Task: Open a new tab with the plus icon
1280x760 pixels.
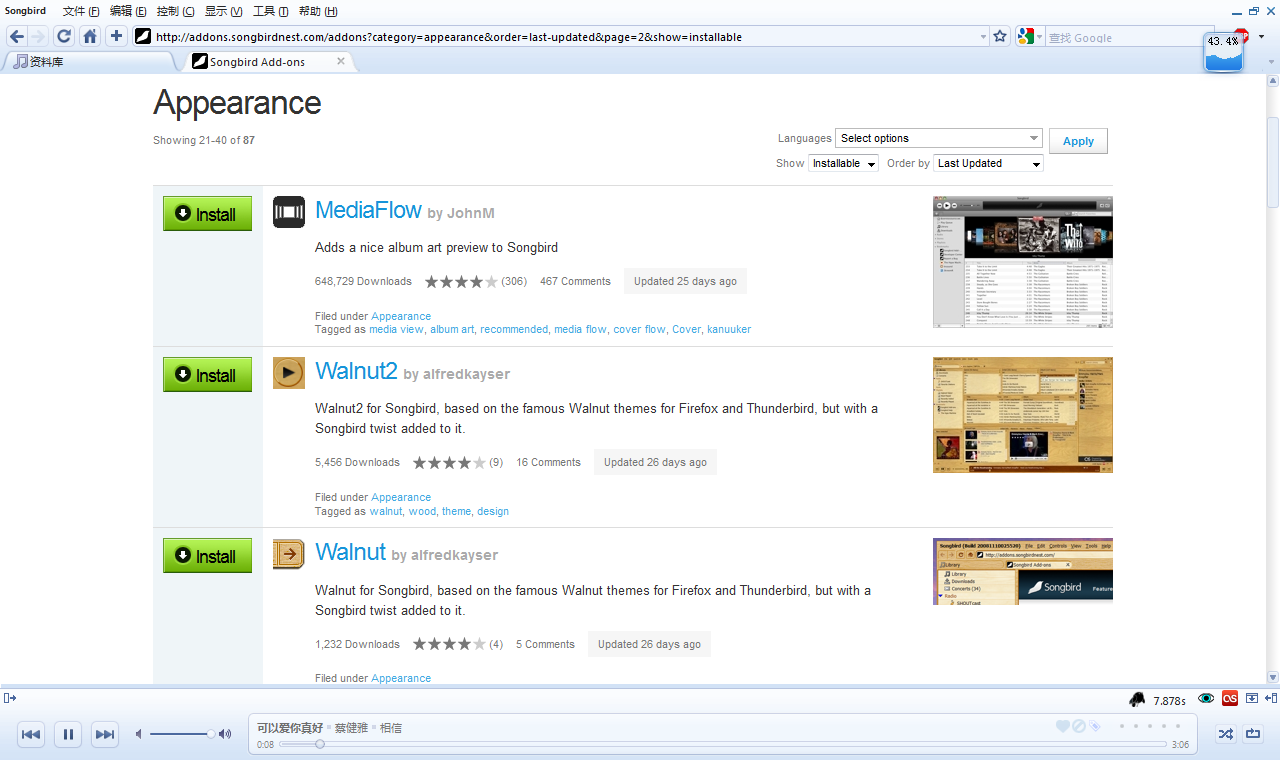Action: (x=117, y=36)
